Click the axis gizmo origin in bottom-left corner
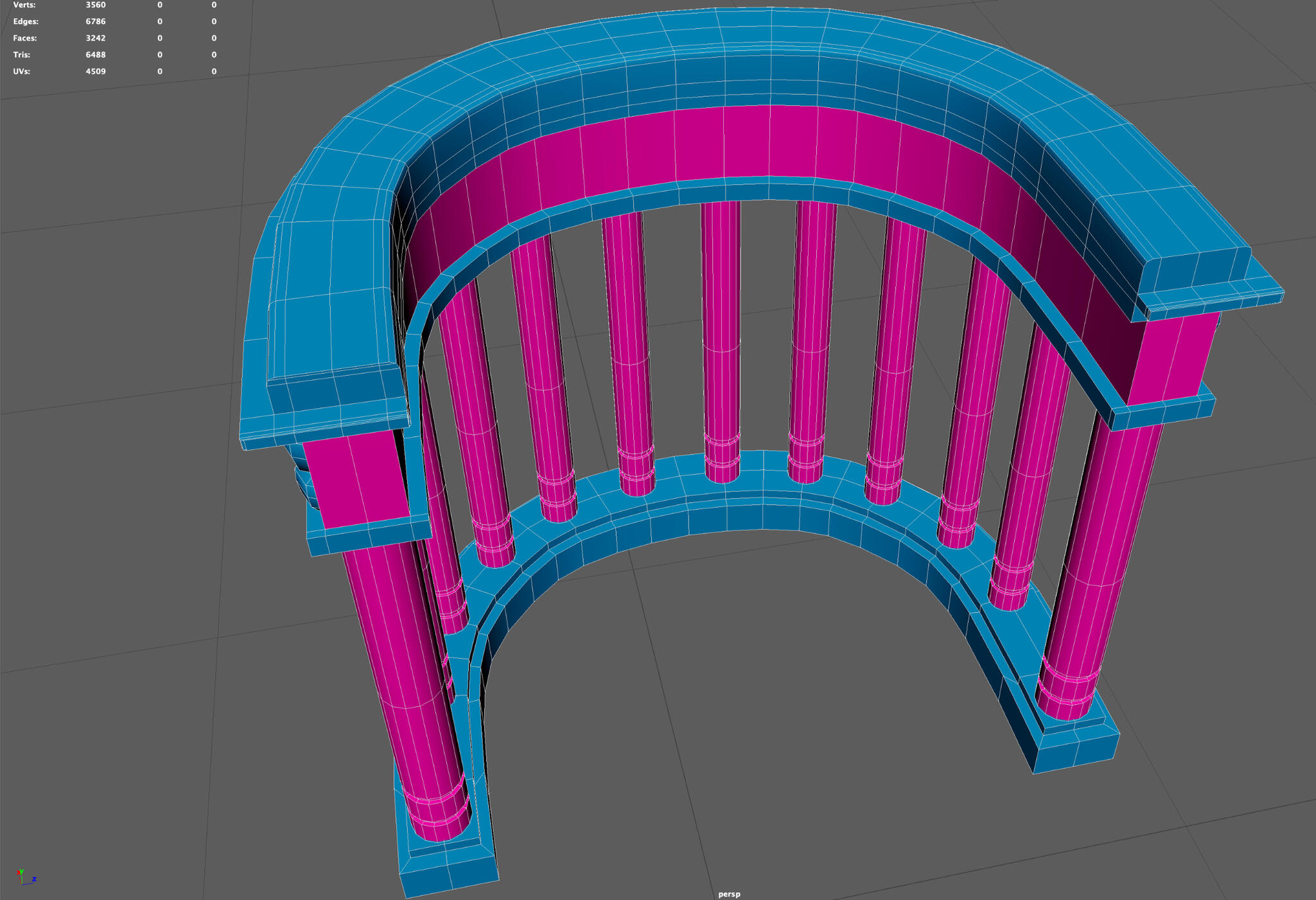Screen dimensions: 1316x900 [x=22, y=886]
